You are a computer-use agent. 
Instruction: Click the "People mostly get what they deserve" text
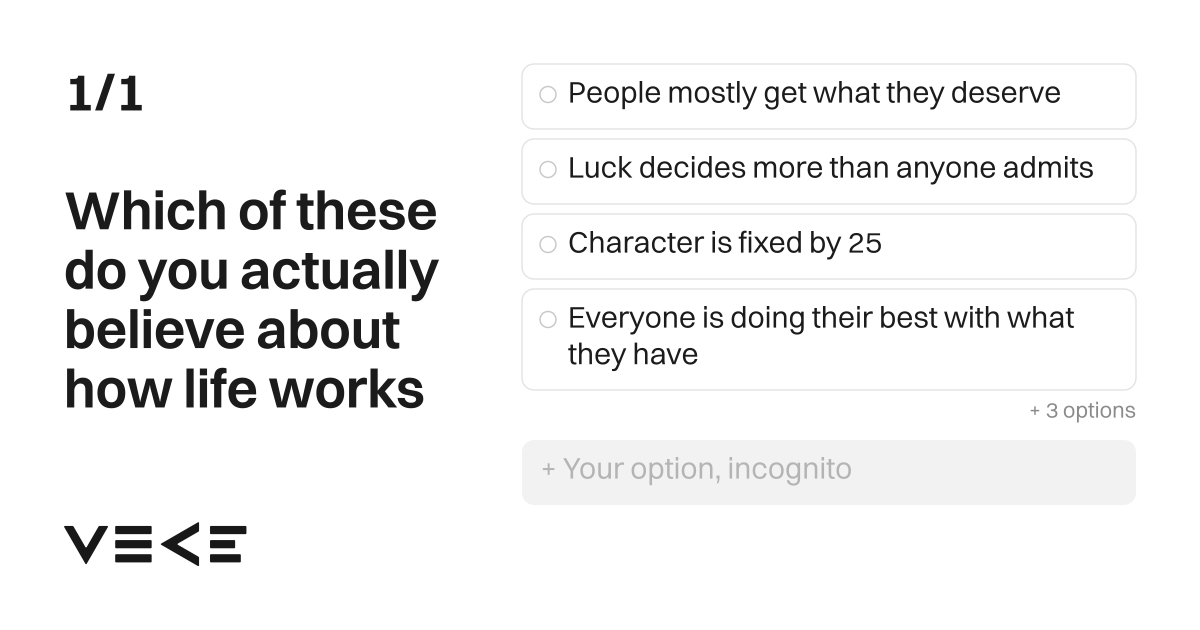[x=814, y=94]
